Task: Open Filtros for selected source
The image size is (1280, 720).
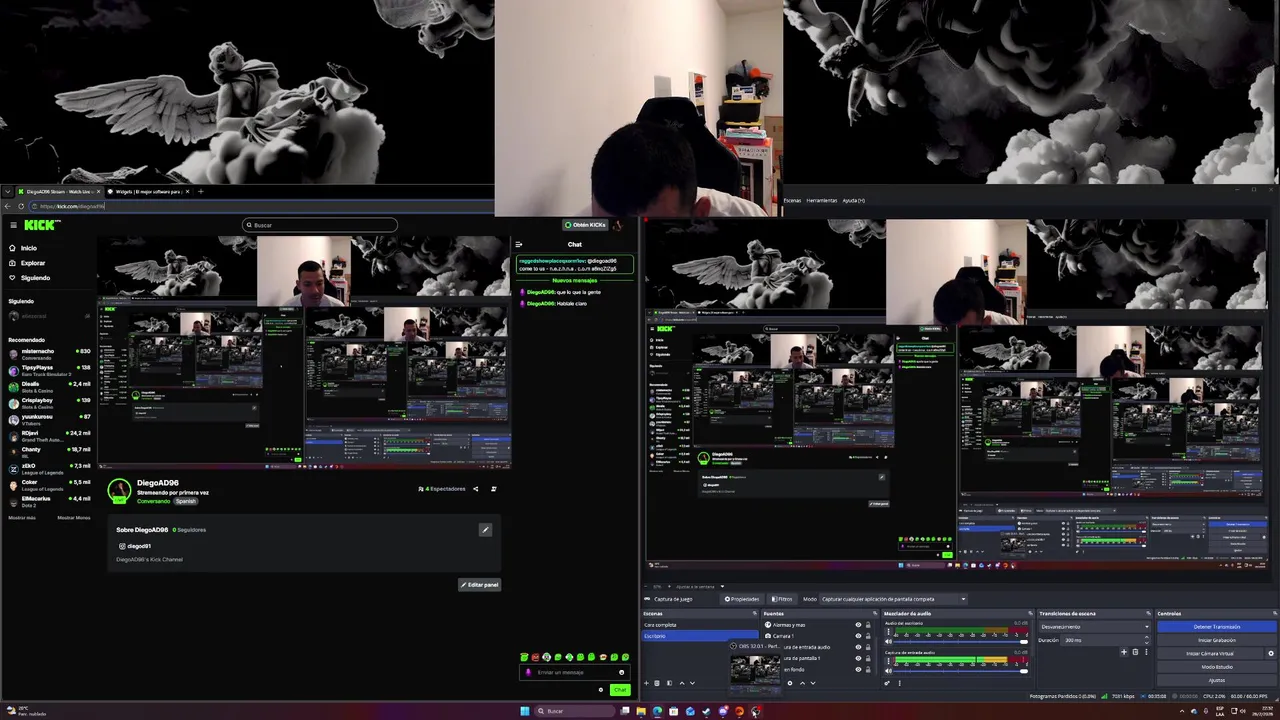Action: (782, 599)
